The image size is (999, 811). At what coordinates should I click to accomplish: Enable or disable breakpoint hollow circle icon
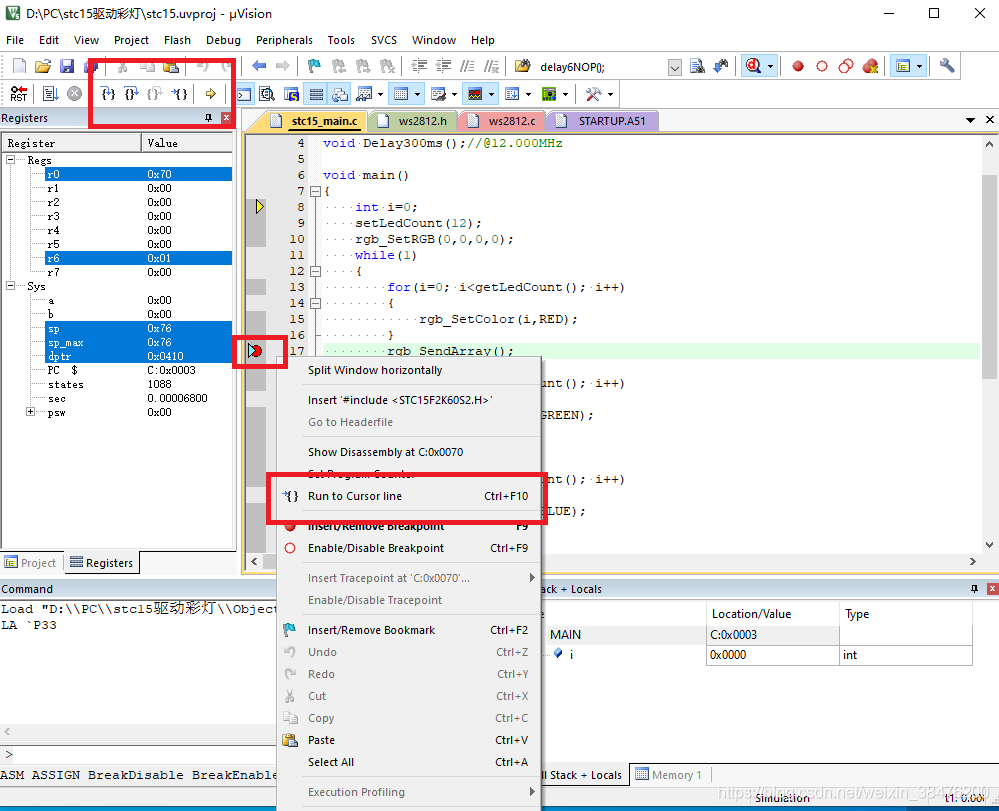[822, 66]
